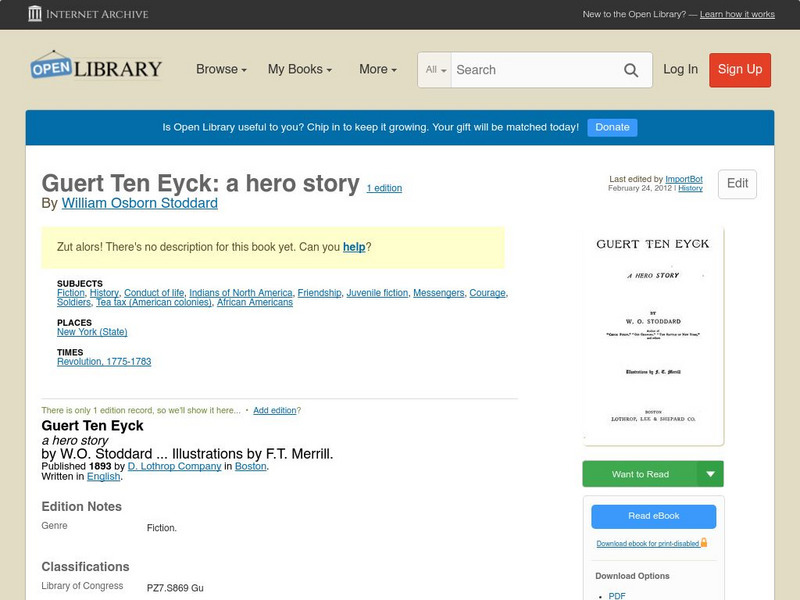800x600 pixels.
Task: Expand the More menu
Action: [x=378, y=70]
